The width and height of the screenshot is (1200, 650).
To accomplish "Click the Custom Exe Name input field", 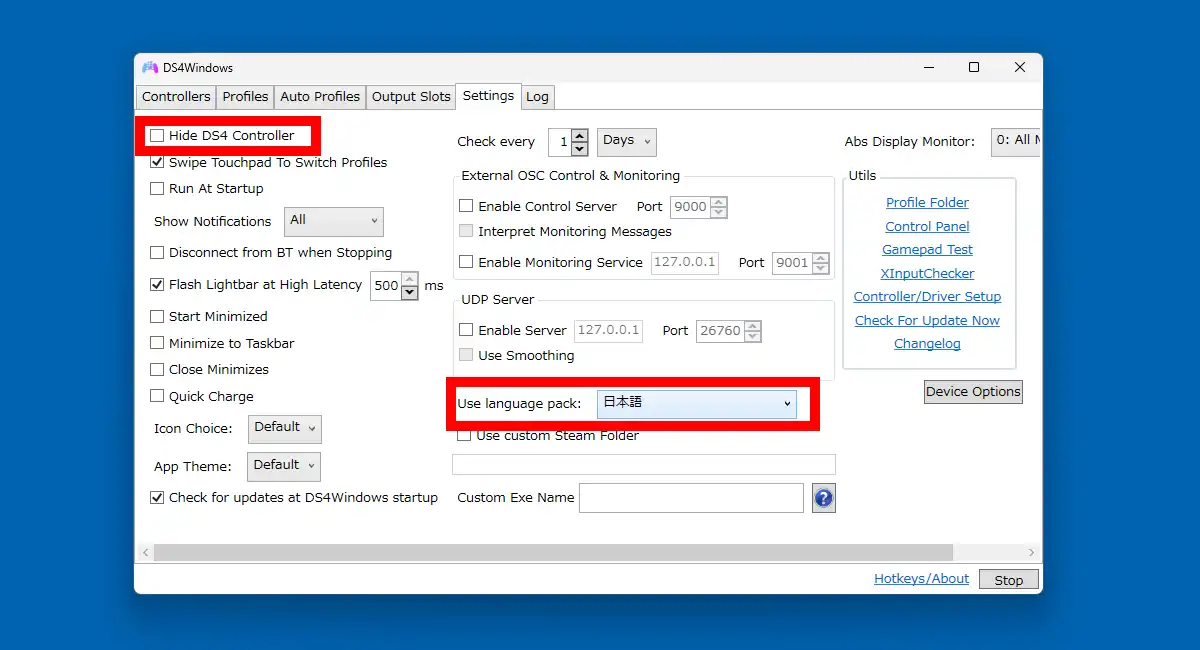I will [x=691, y=497].
